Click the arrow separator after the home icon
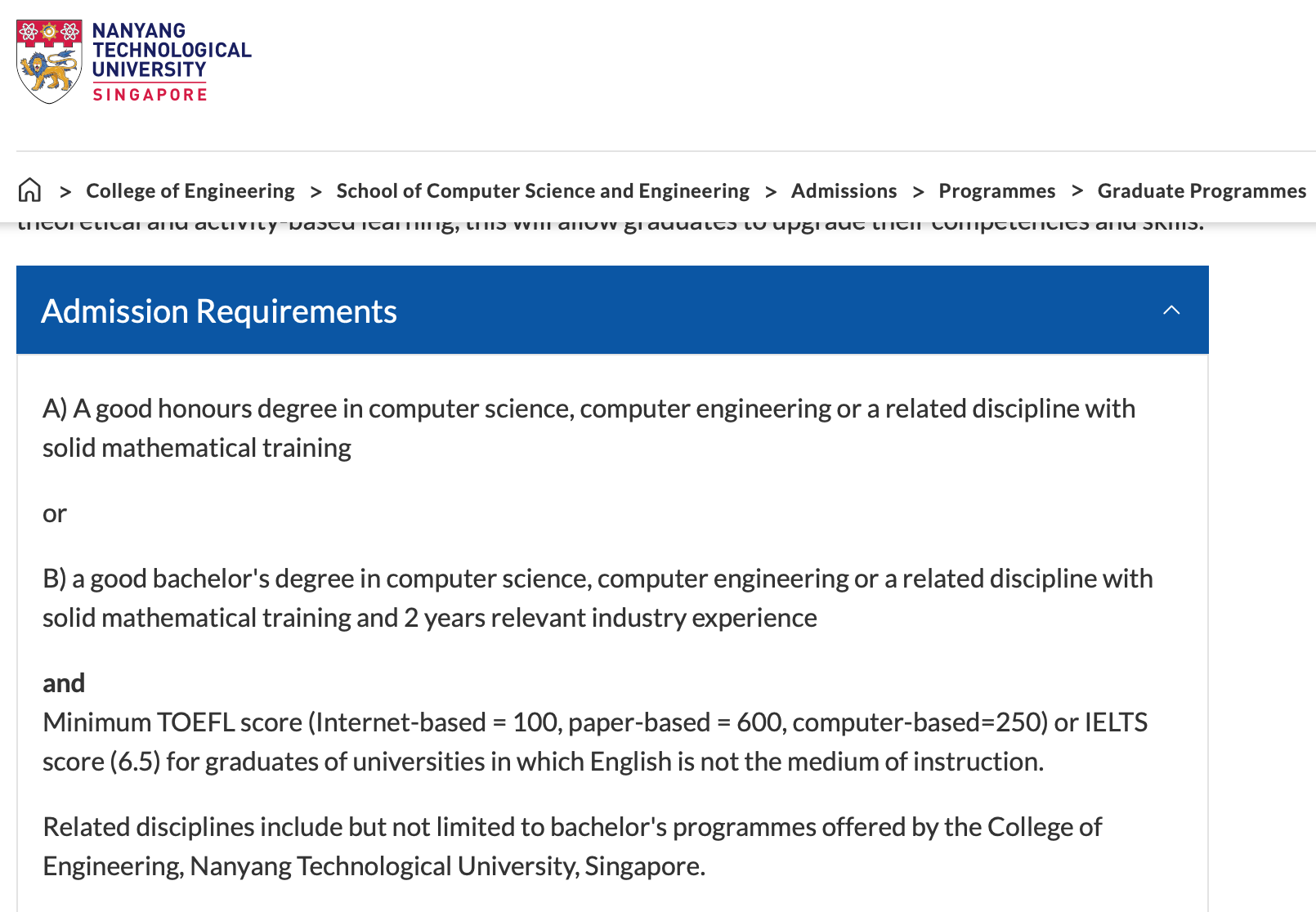Viewport: 1316px width, 912px height. (x=65, y=191)
